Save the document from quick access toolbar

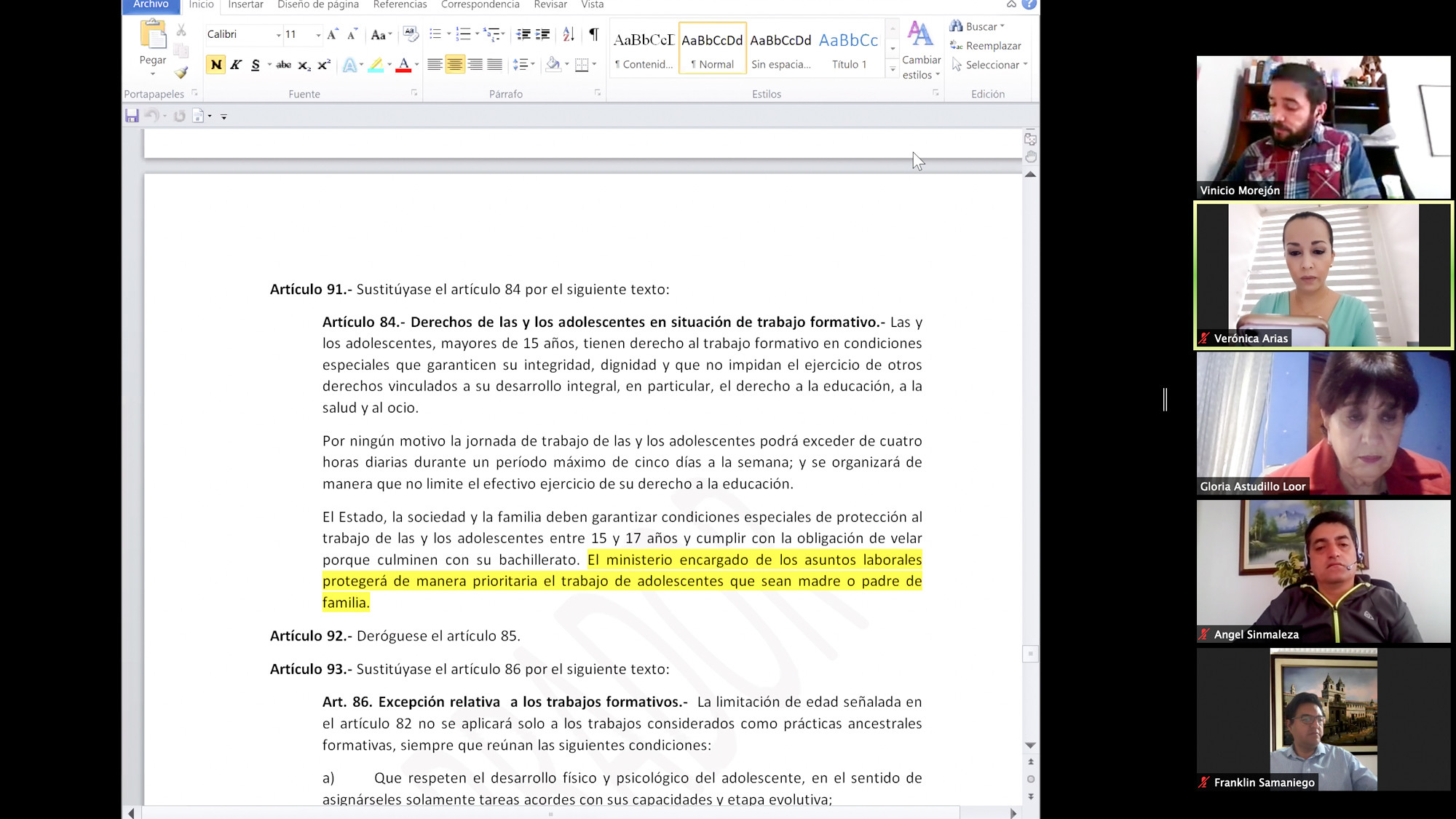132,116
